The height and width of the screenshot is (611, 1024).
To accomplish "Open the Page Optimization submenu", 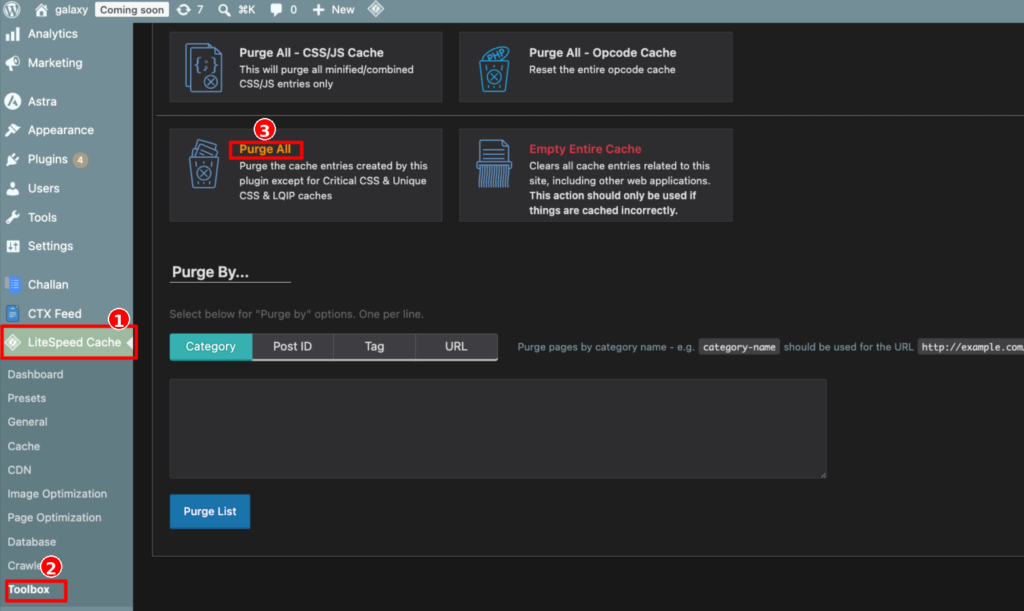I will point(54,518).
